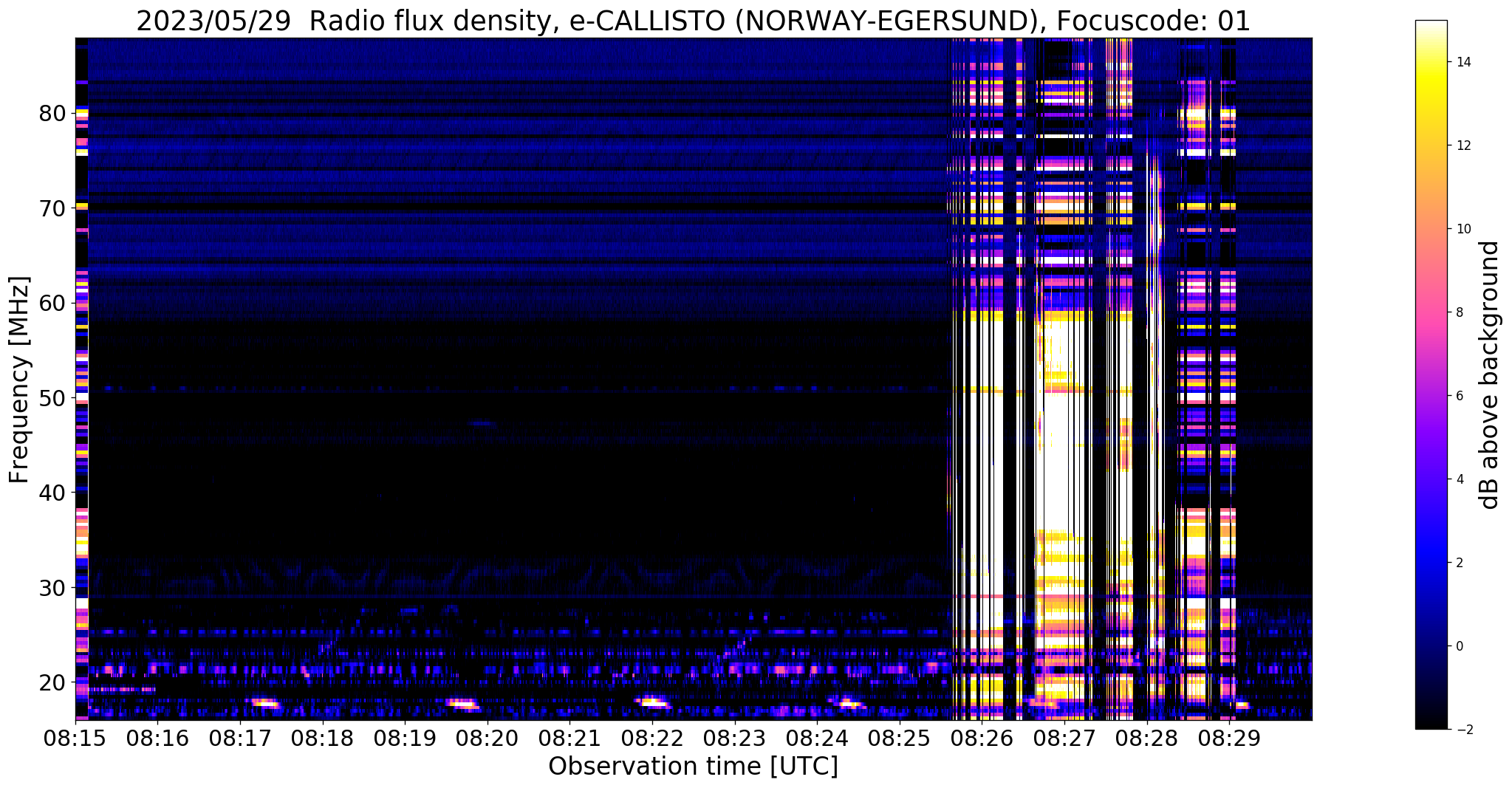Click the plot title mentioning NORWAY-EGERSUND
1512x788 pixels.
[x=693, y=21]
